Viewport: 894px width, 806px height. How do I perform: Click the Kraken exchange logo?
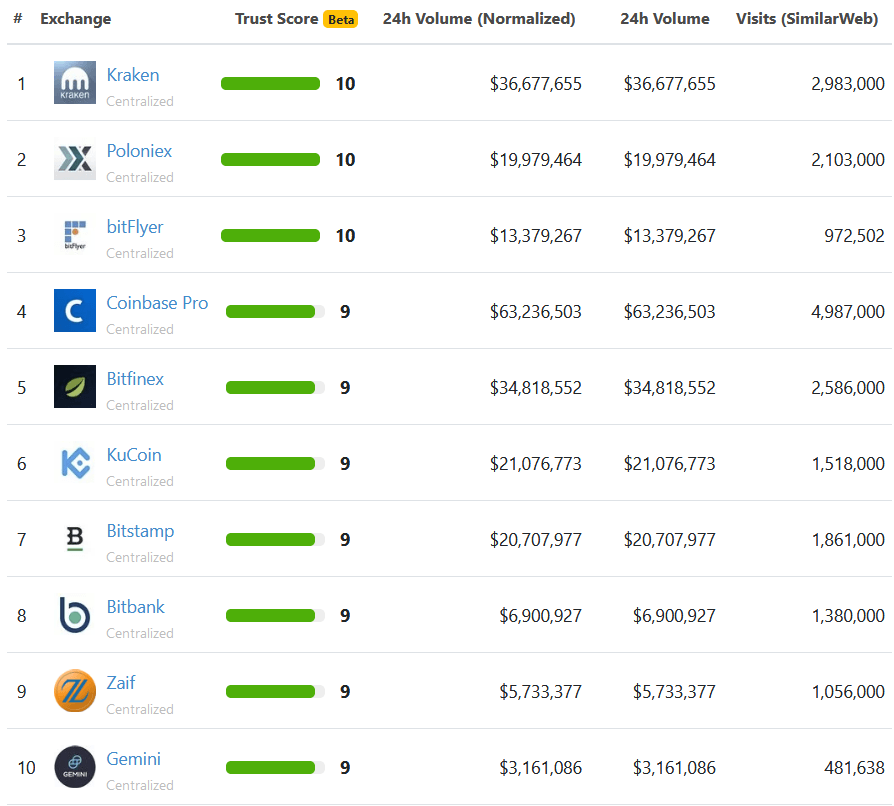click(75, 83)
